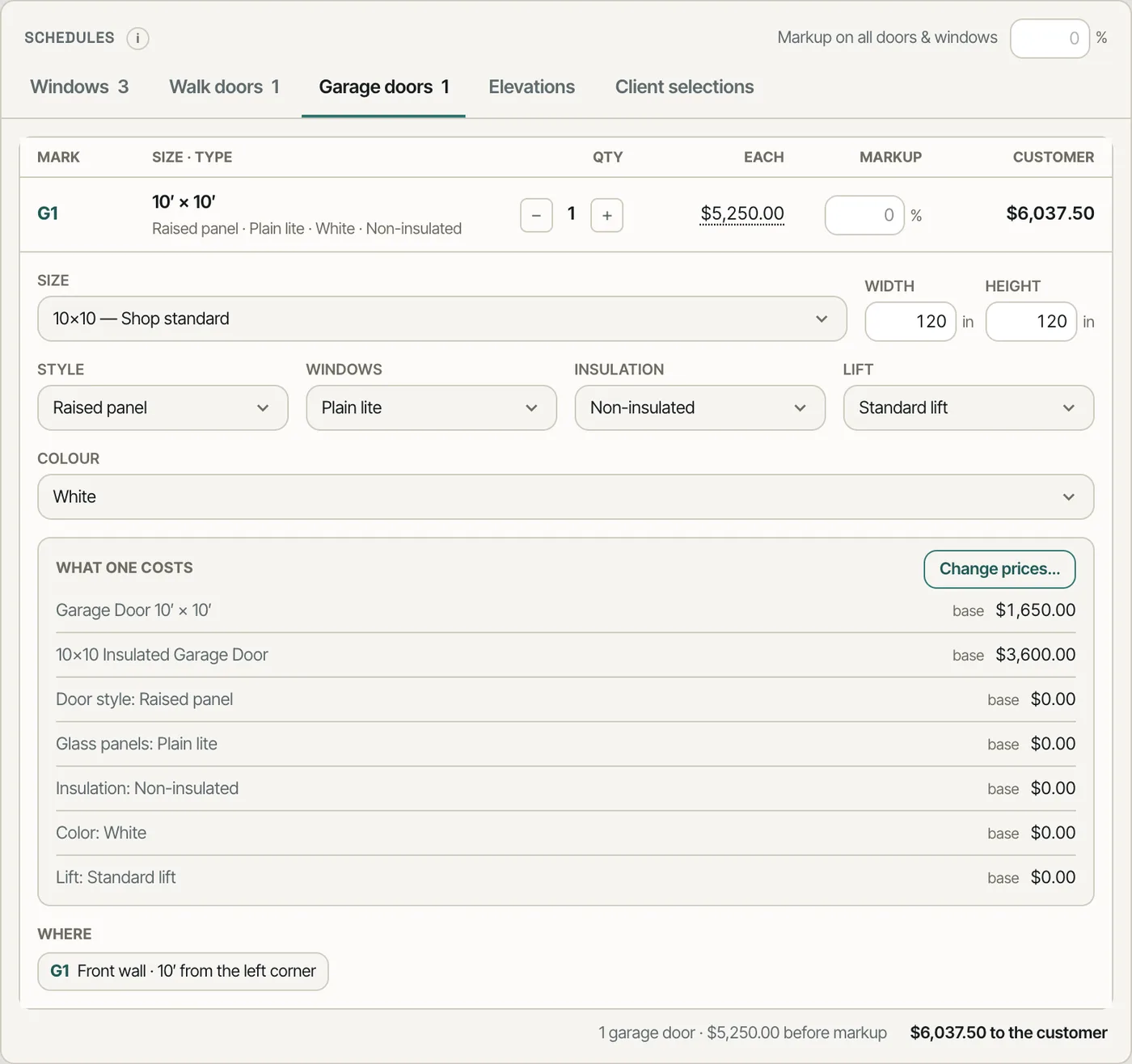This screenshot has width=1132, height=1064.
Task: Switch to the Walk doors tab
Action: pos(224,87)
